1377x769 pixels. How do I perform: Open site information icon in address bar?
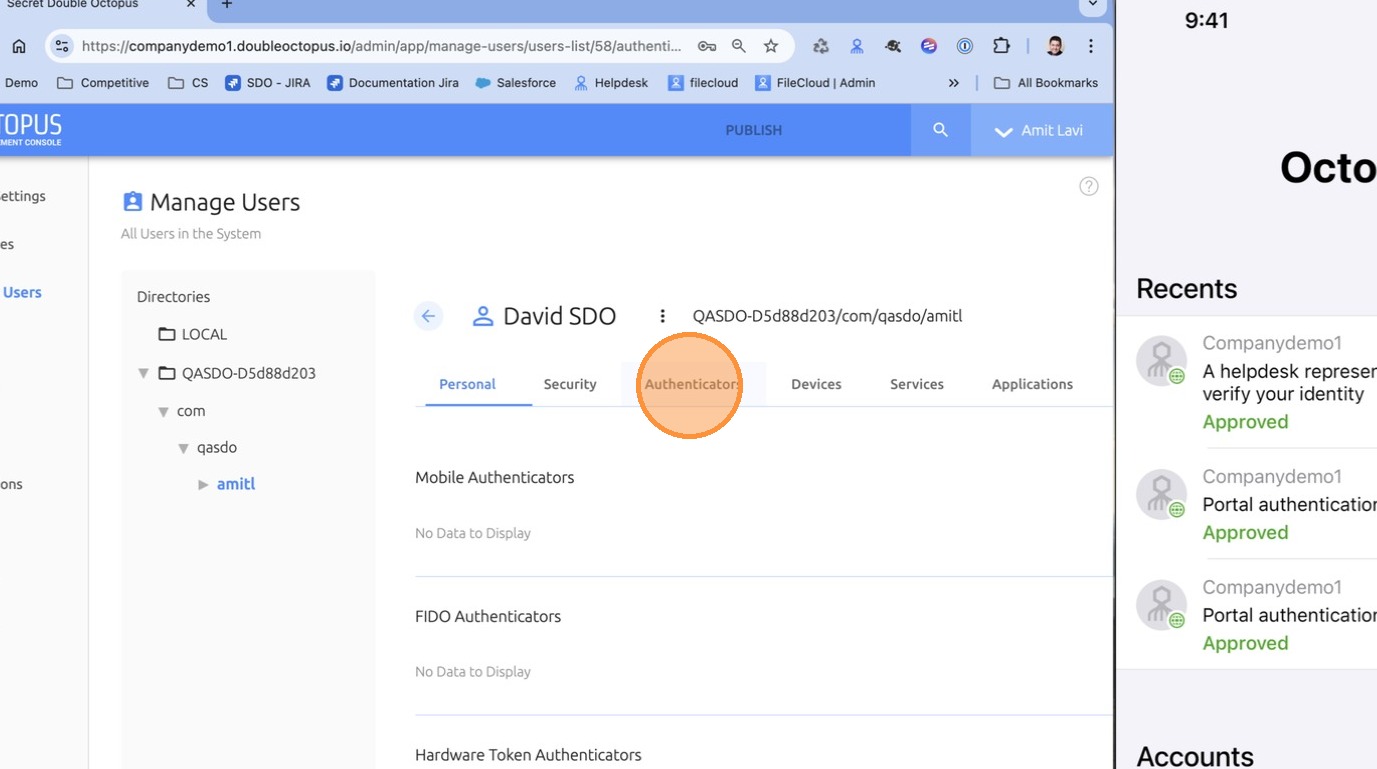[x=62, y=46]
